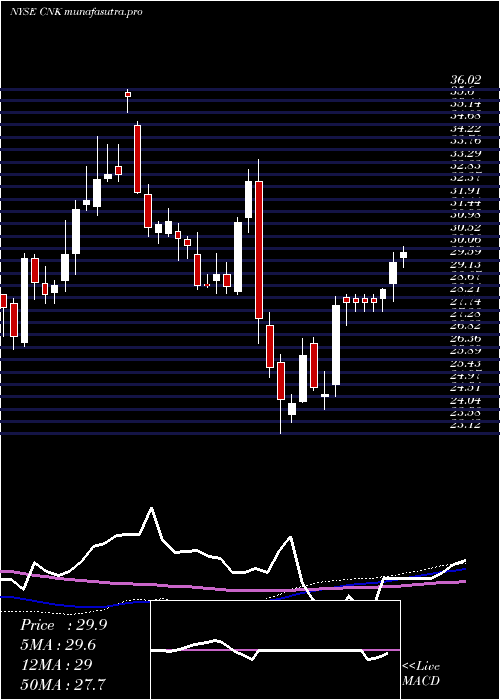The height and width of the screenshot is (700, 500).
Task: Select the 24.04 price axis value
Action: tap(466, 400)
